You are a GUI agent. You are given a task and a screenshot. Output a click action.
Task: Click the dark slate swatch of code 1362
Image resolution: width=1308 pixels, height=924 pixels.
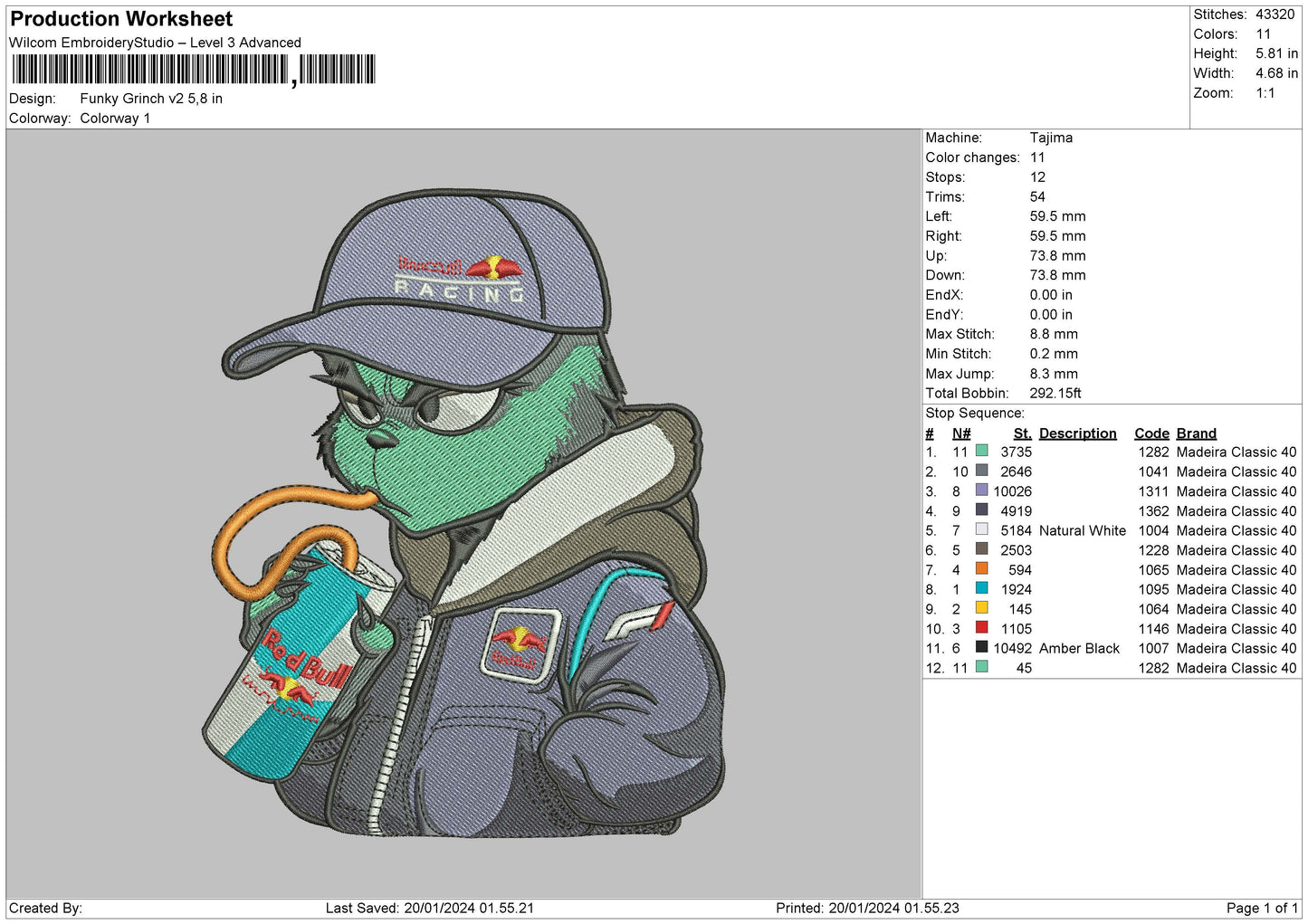[x=981, y=510]
